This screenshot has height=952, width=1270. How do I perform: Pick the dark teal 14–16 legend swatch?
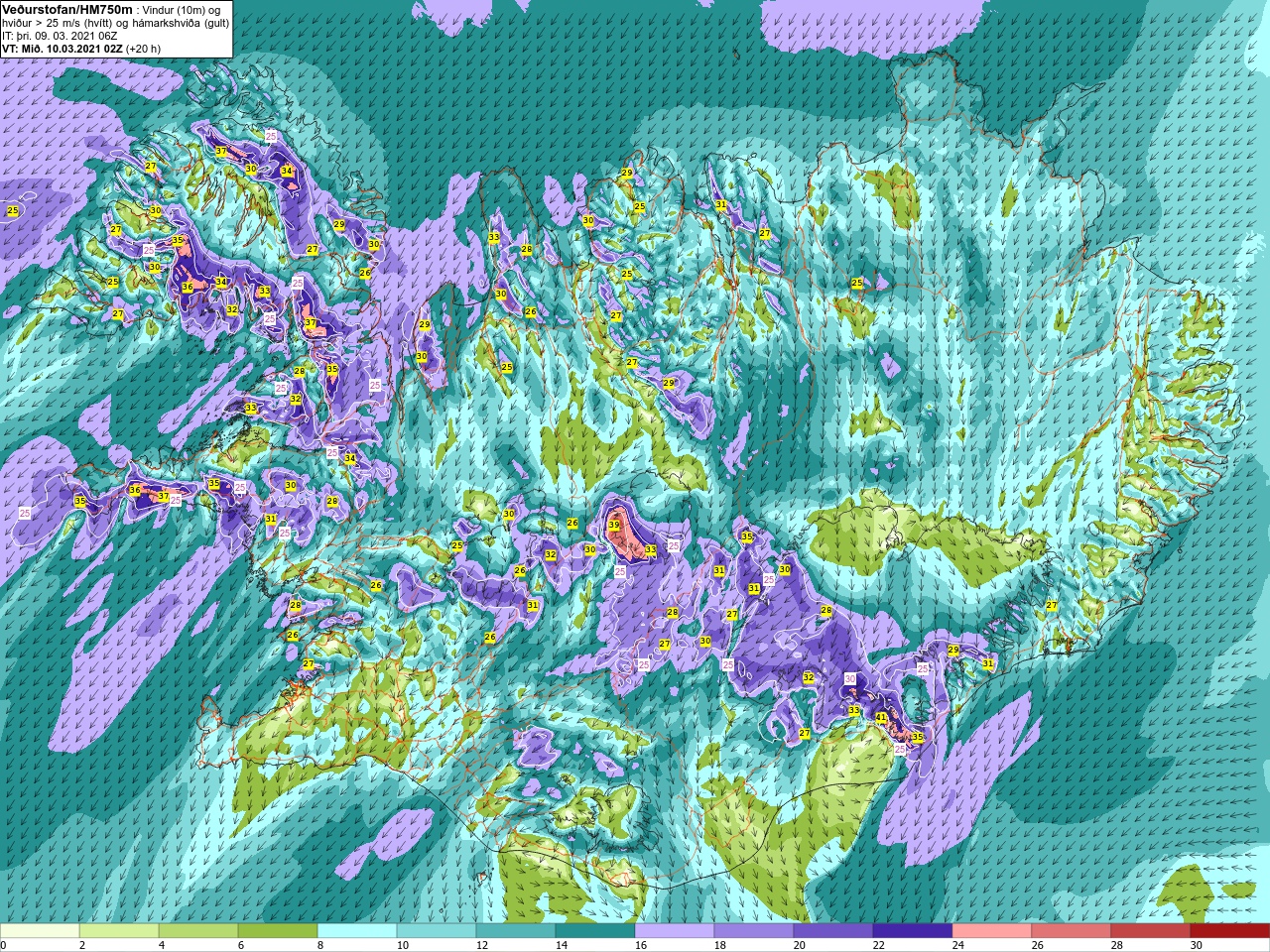595,931
